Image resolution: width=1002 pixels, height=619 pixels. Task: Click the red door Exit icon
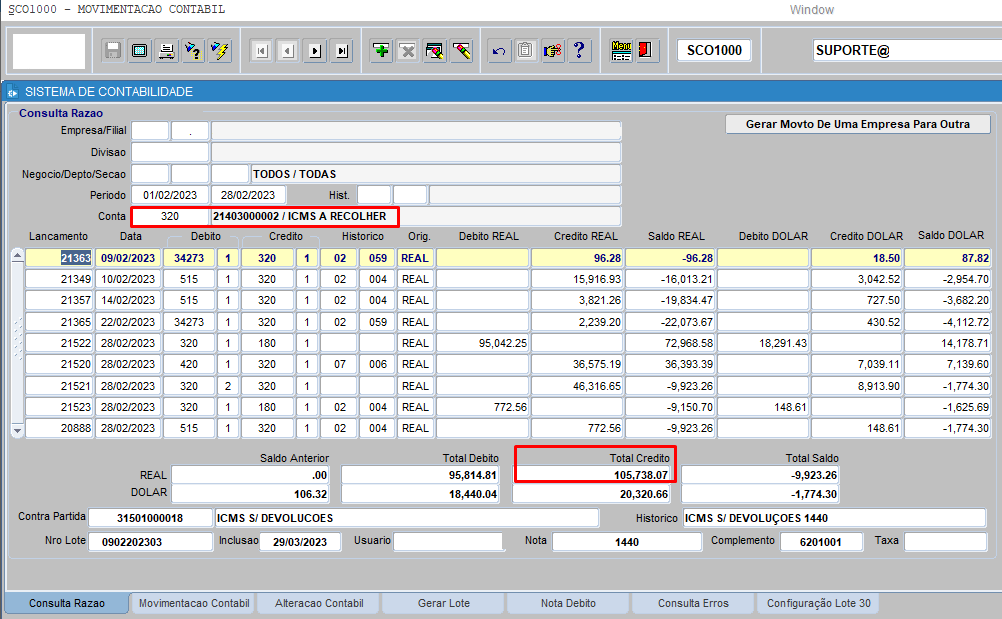pyautogui.click(x=645, y=50)
